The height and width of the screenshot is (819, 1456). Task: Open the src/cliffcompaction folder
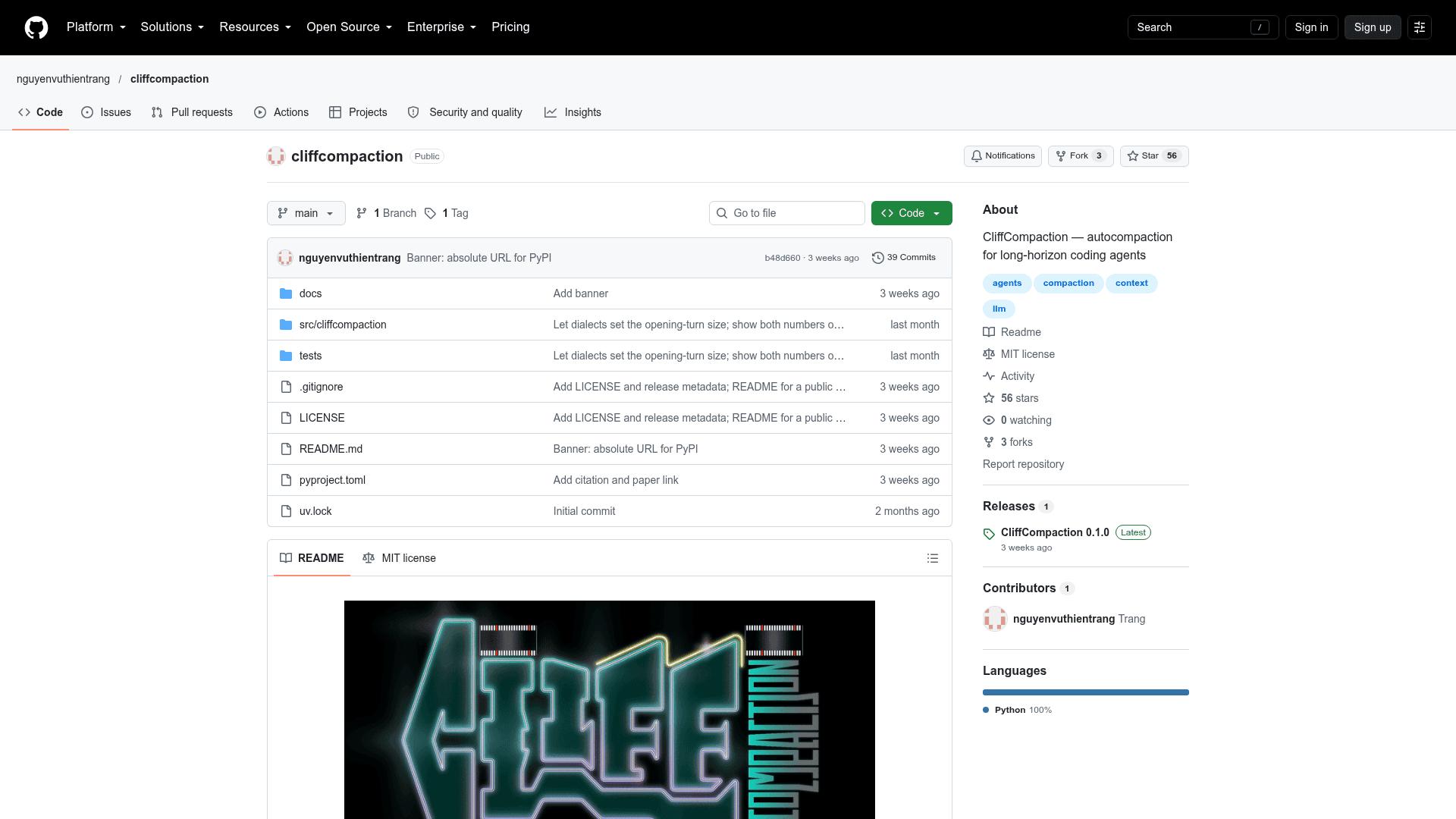click(x=343, y=325)
